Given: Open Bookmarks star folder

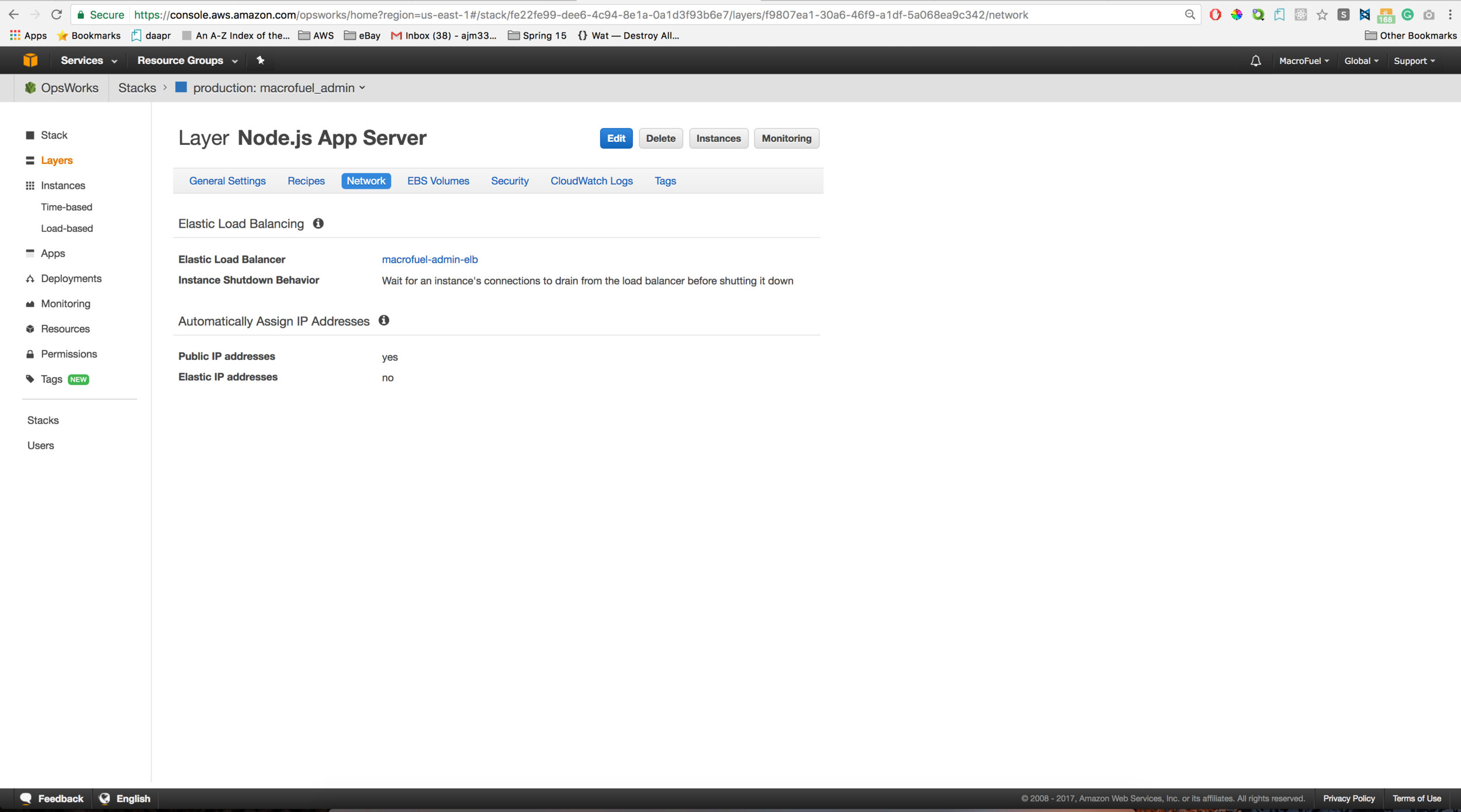Looking at the screenshot, I should tap(88, 36).
